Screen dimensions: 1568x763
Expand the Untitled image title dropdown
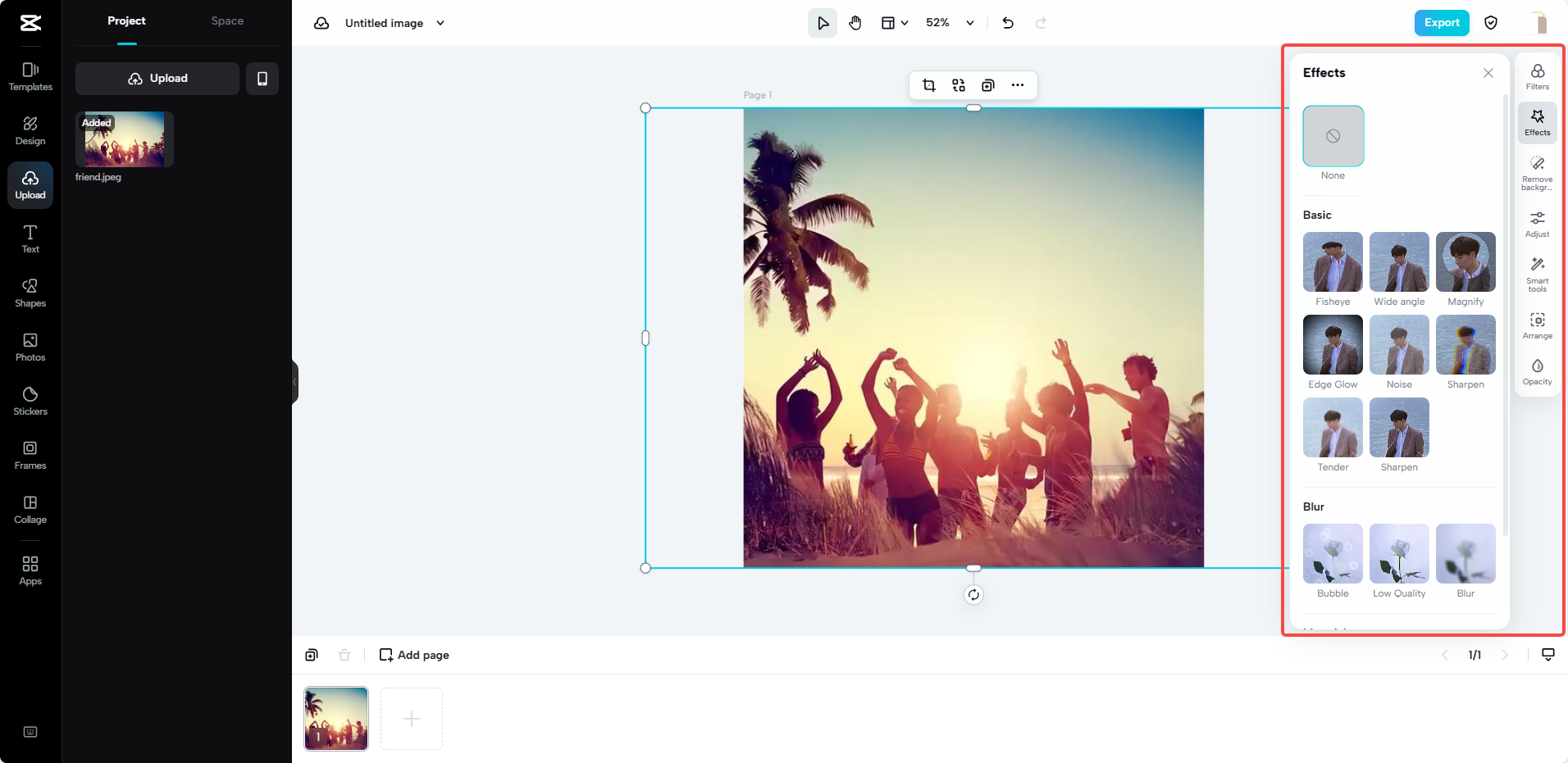(440, 23)
